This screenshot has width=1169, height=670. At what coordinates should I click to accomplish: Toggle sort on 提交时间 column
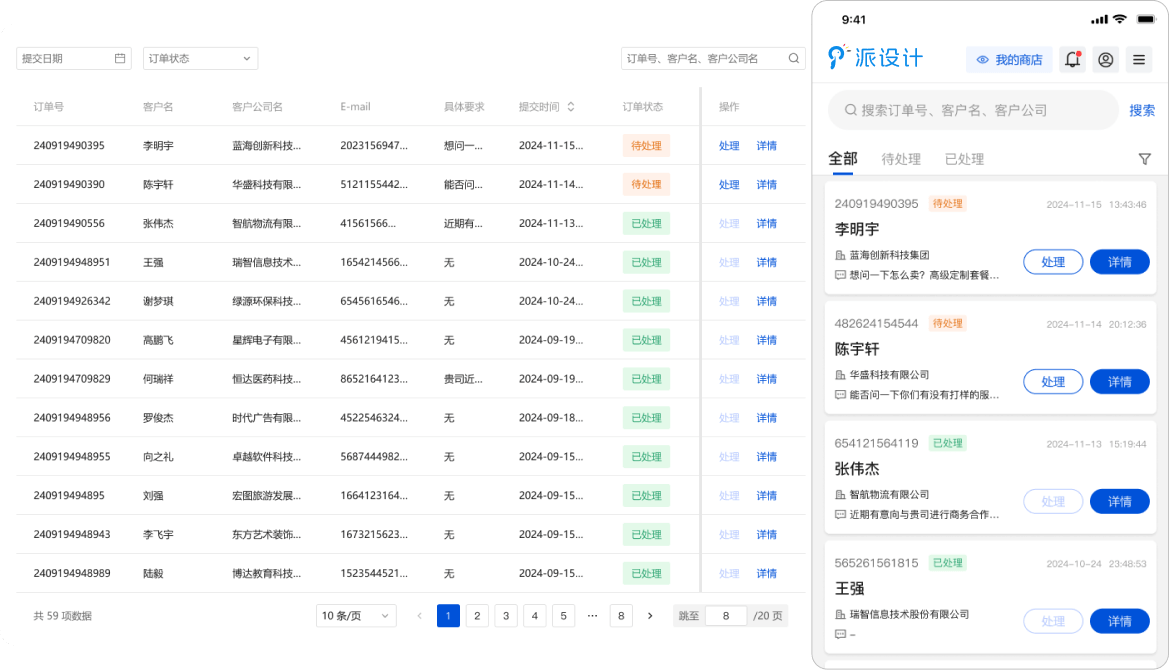[x=571, y=107]
